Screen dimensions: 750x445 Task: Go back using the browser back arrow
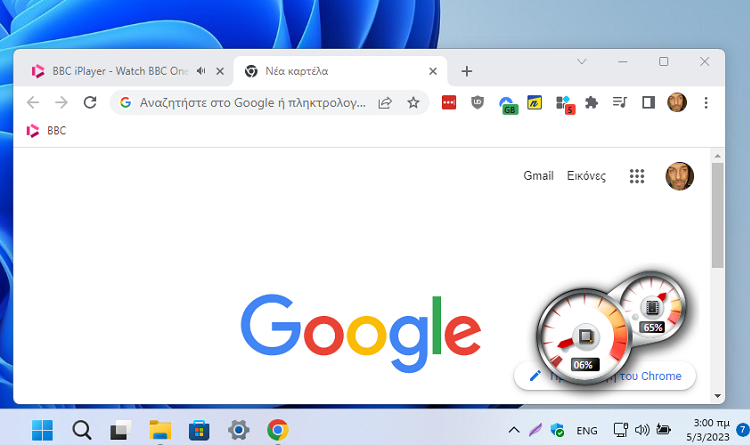pos(33,102)
